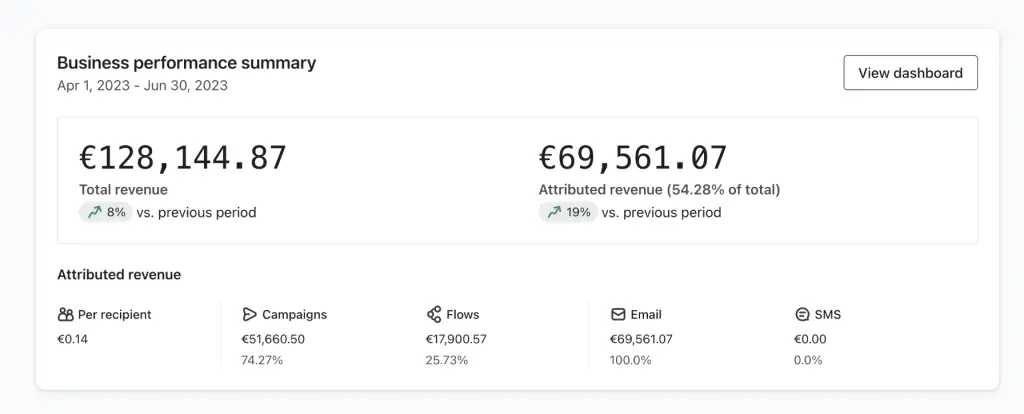The width and height of the screenshot is (1024, 414).
Task: Click the Attributed revenue section heading
Action: 119,275
